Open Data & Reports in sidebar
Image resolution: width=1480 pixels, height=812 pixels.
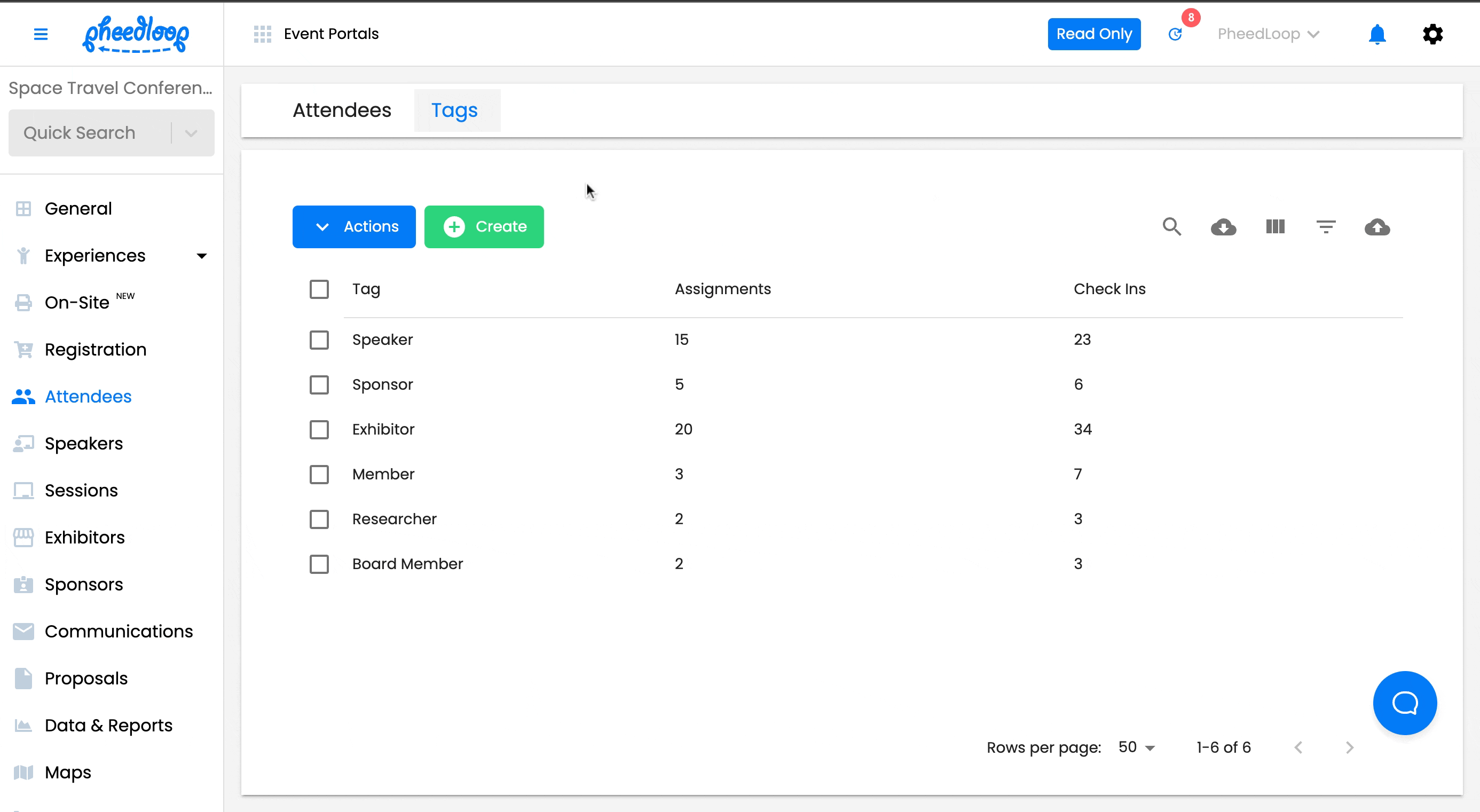point(108,725)
